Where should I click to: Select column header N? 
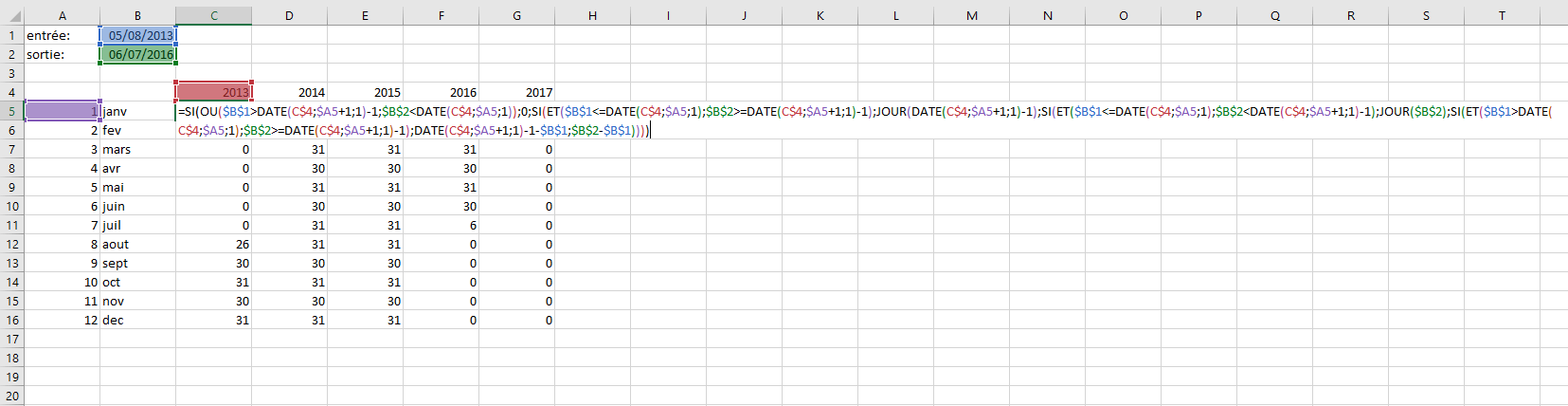[1047, 15]
